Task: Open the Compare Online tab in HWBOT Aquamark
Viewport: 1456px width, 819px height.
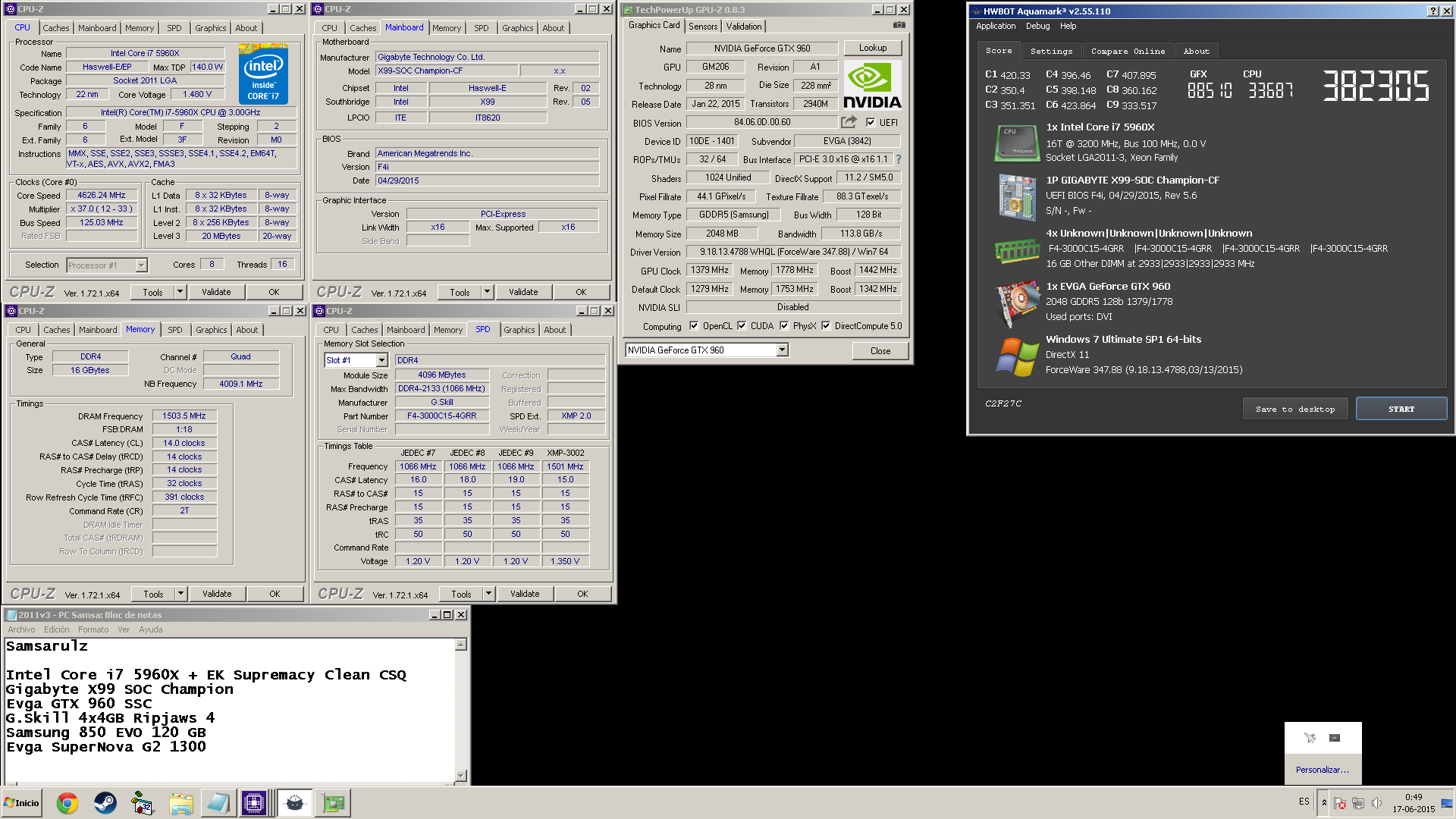Action: 1128,52
